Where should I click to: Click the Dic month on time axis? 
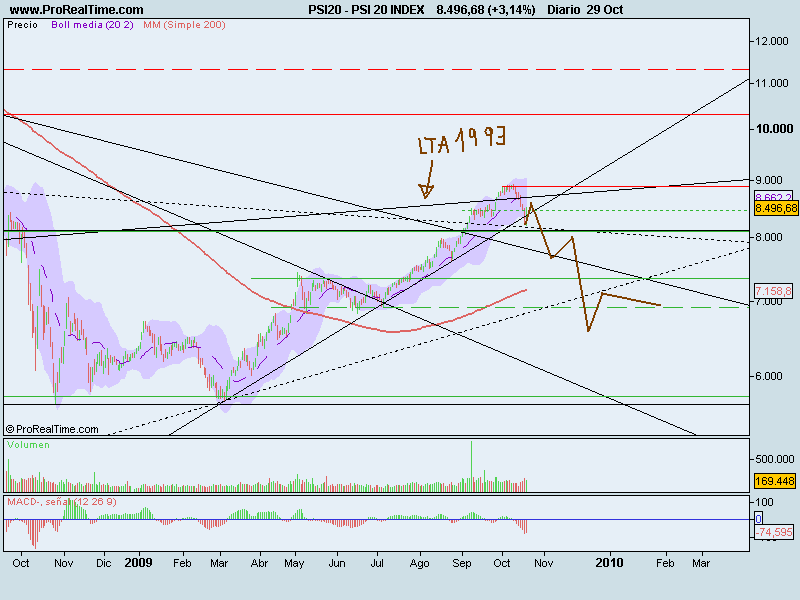point(104,563)
